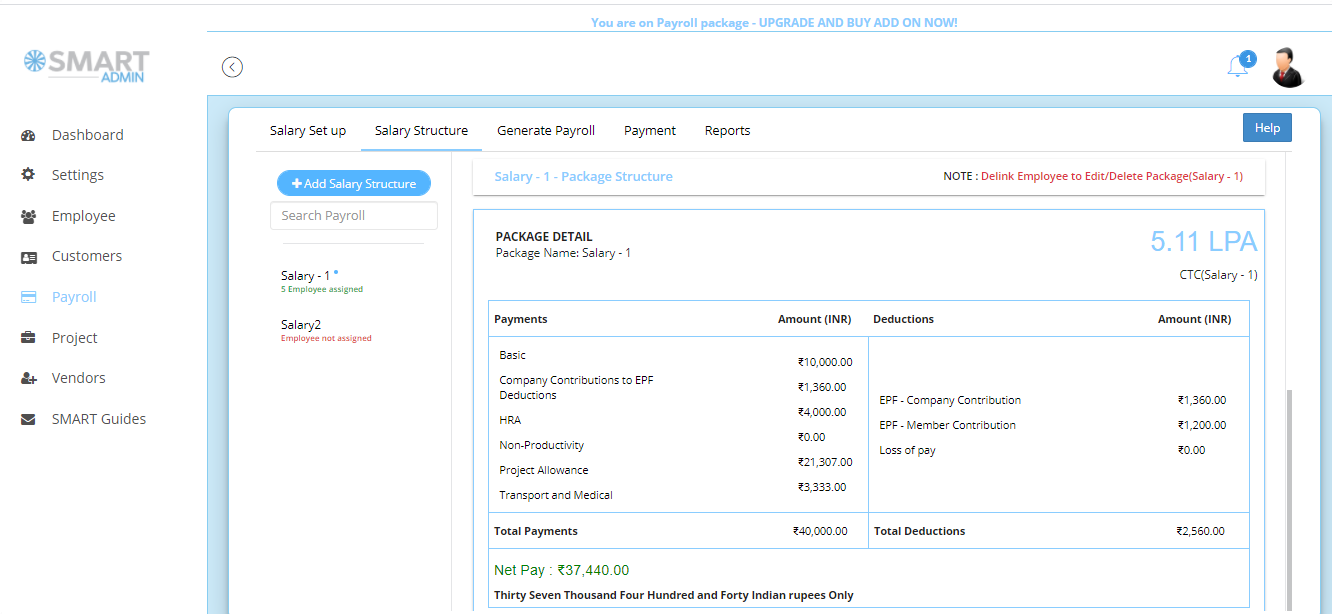Switch to the Payment tab
Screen dimensions: 1332x614
coord(649,130)
